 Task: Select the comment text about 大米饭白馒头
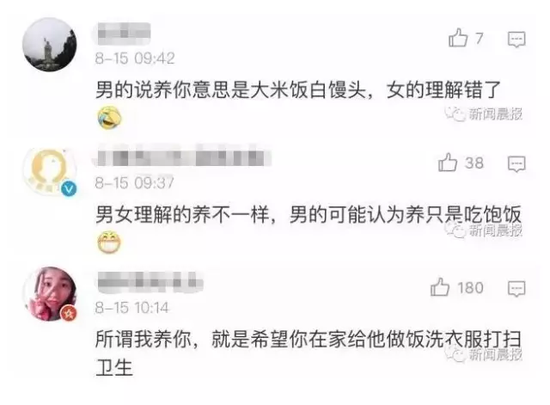(298, 90)
